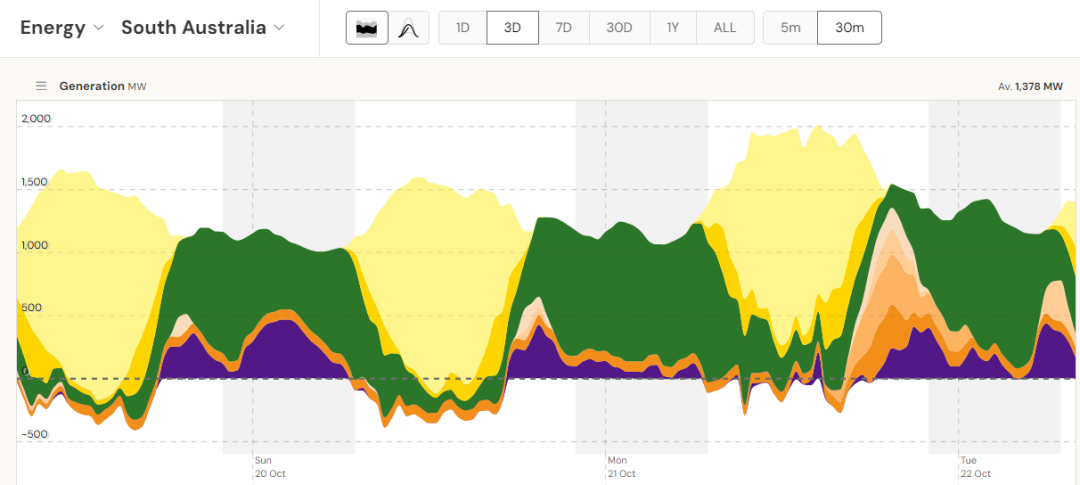This screenshot has height=485, width=1080.
Task: Set interval to 30m
Action: click(849, 28)
